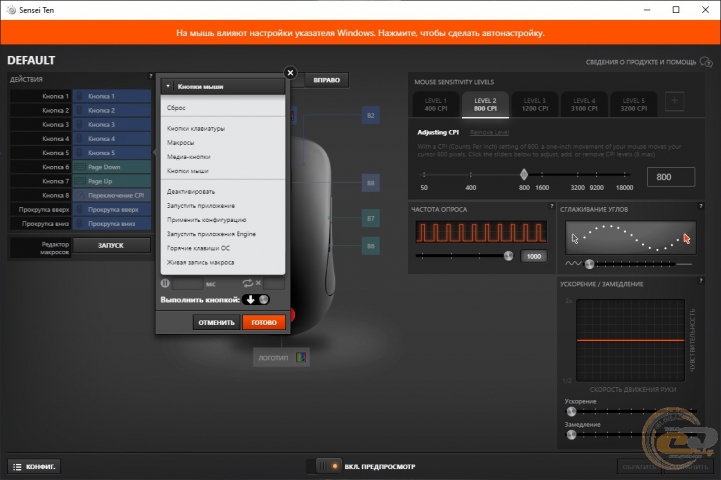This screenshot has width=721, height=480.
Task: Add a new CPI level with plus
Action: coord(674,101)
